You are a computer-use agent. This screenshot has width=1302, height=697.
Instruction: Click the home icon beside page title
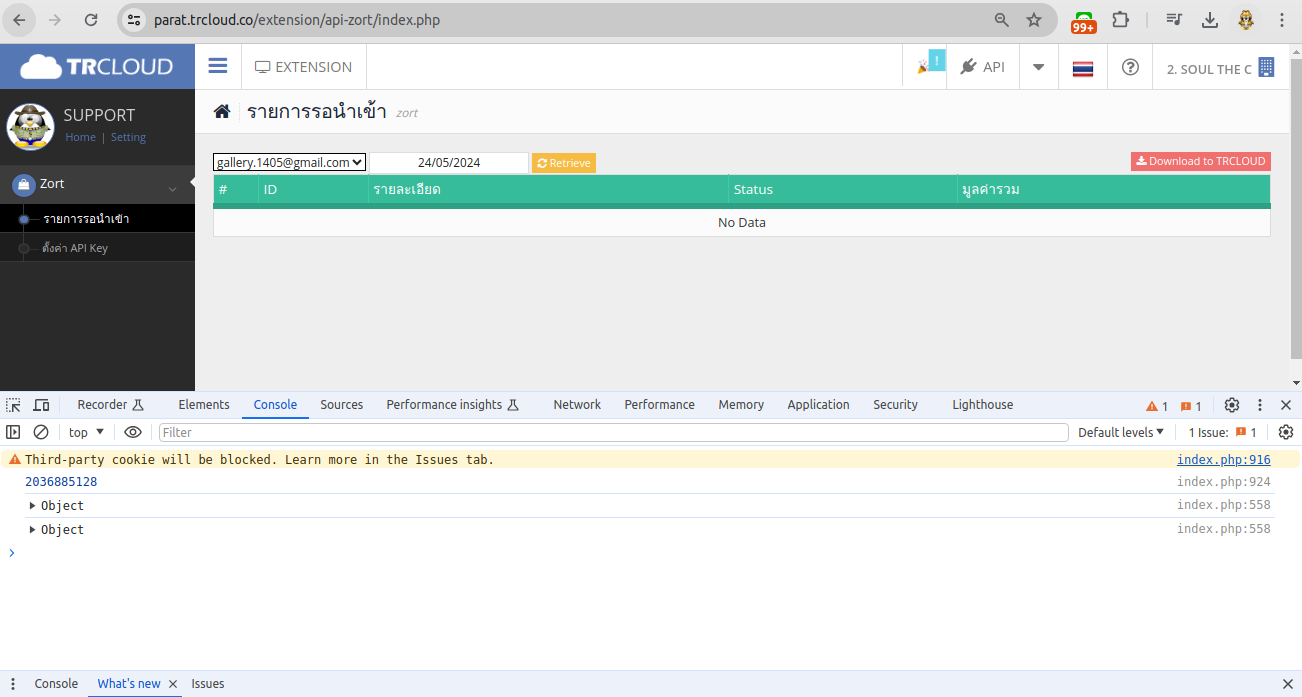[x=222, y=111]
